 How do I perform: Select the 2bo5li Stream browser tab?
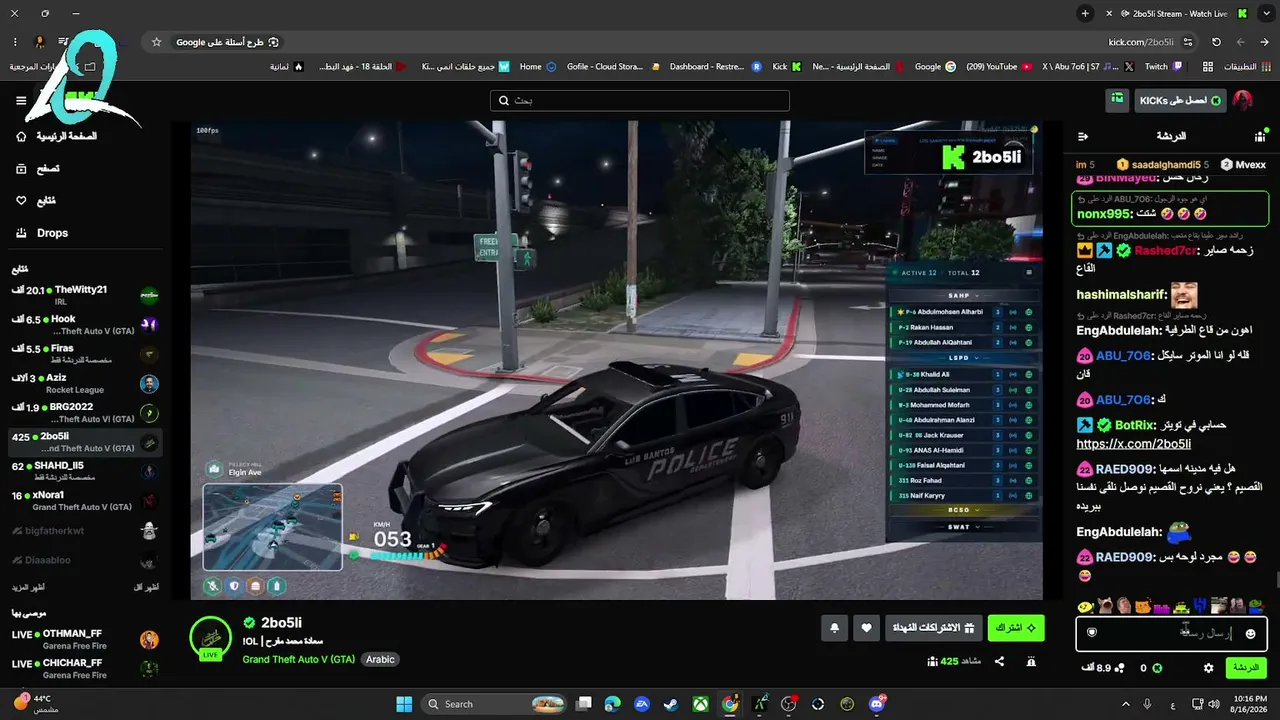click(1178, 13)
